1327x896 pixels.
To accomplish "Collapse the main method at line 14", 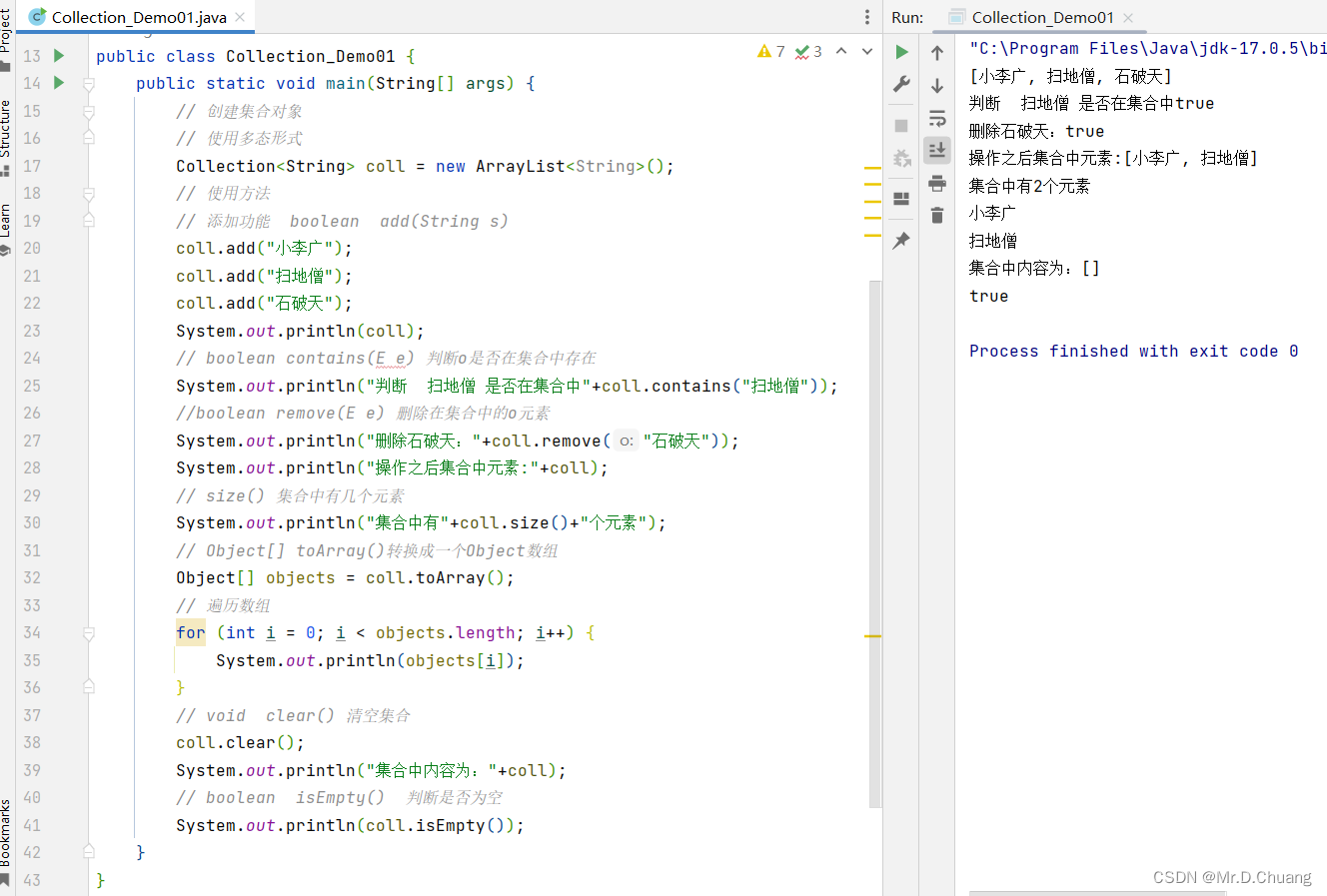I will 89,84.
